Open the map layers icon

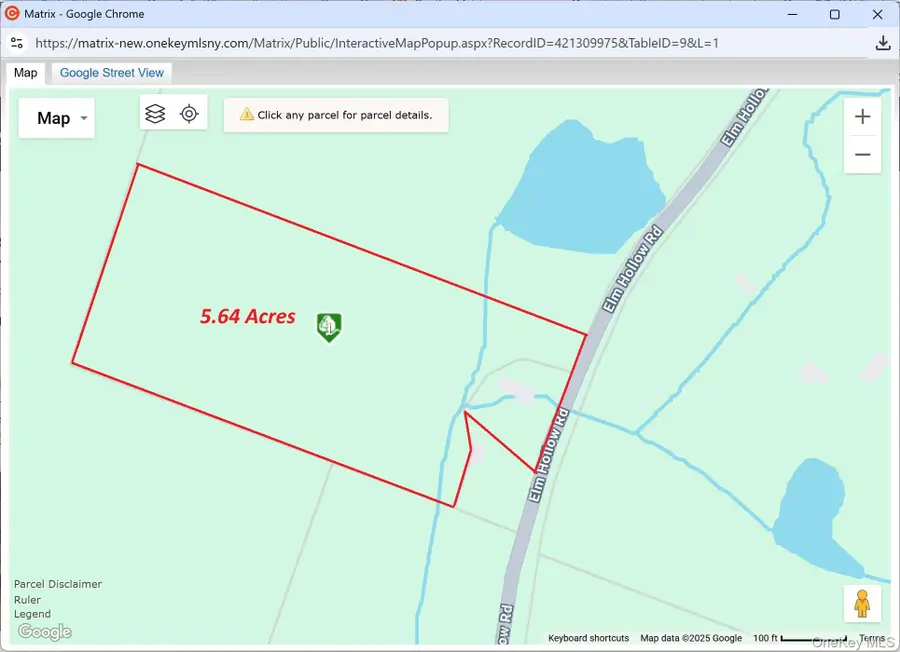coord(155,114)
